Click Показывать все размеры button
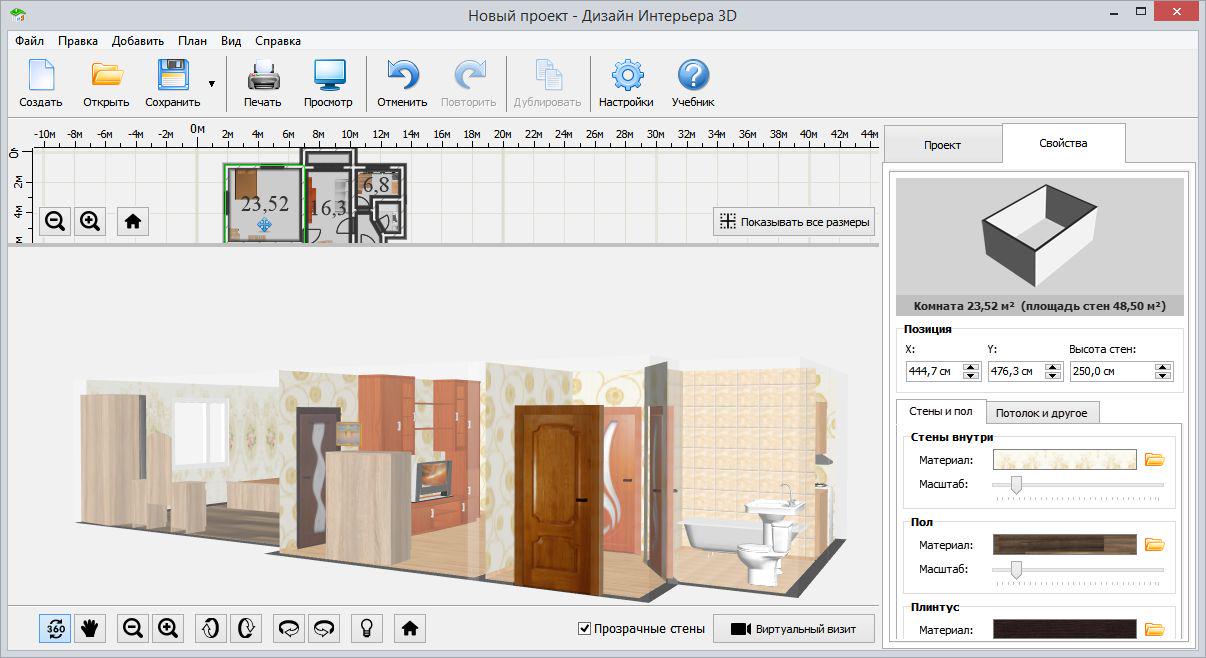1206x658 pixels. [x=794, y=222]
